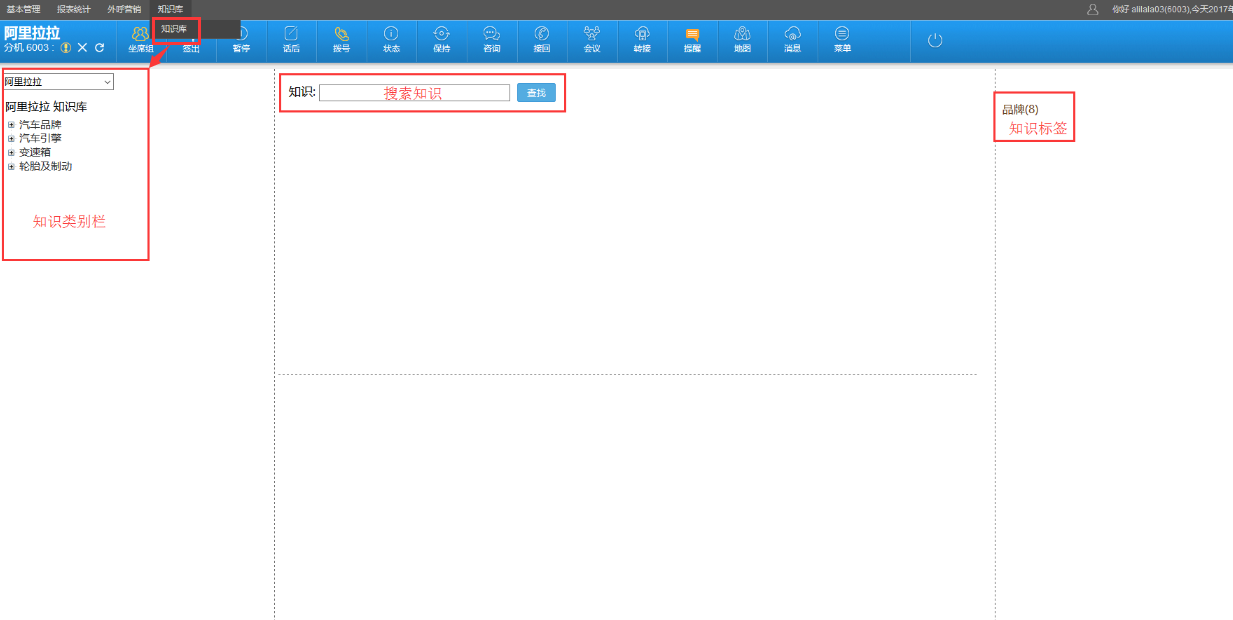Click the 查找 search button

pos(536,93)
